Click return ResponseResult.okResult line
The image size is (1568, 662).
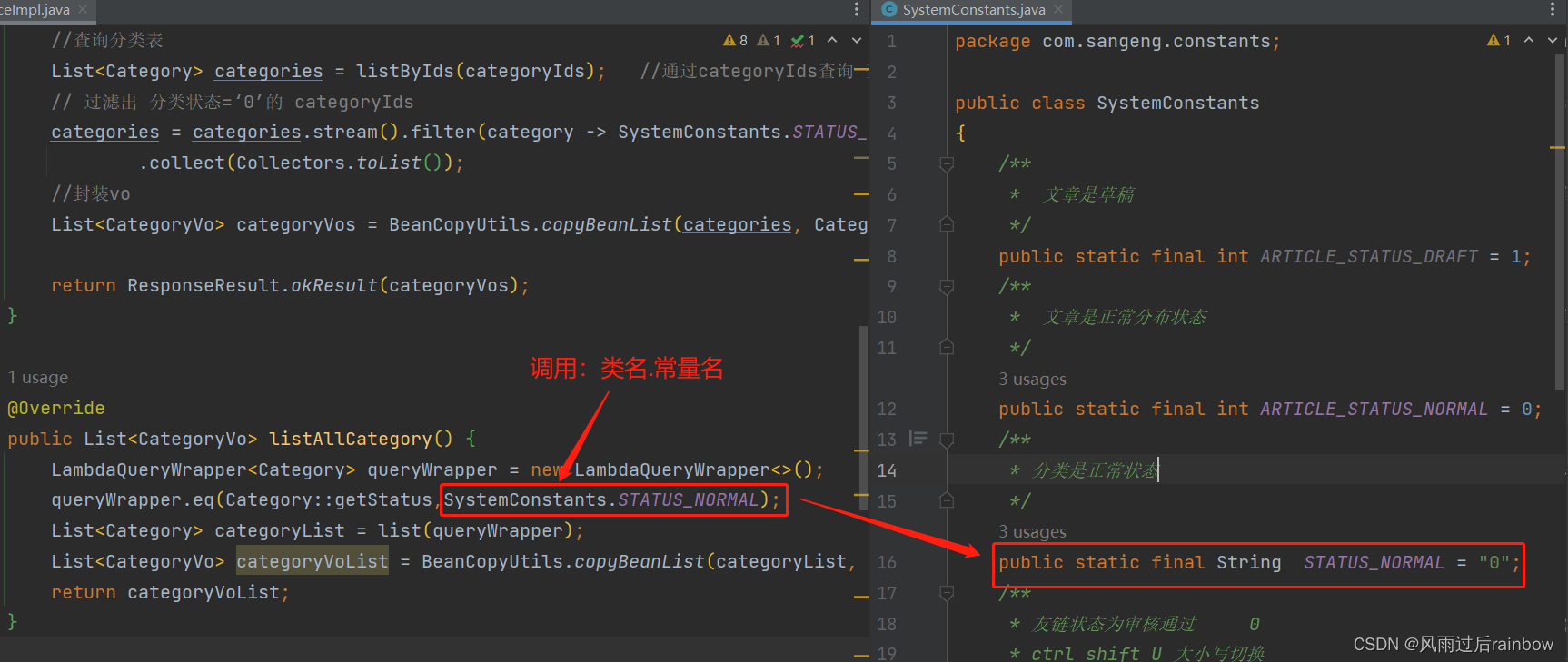[x=290, y=285]
